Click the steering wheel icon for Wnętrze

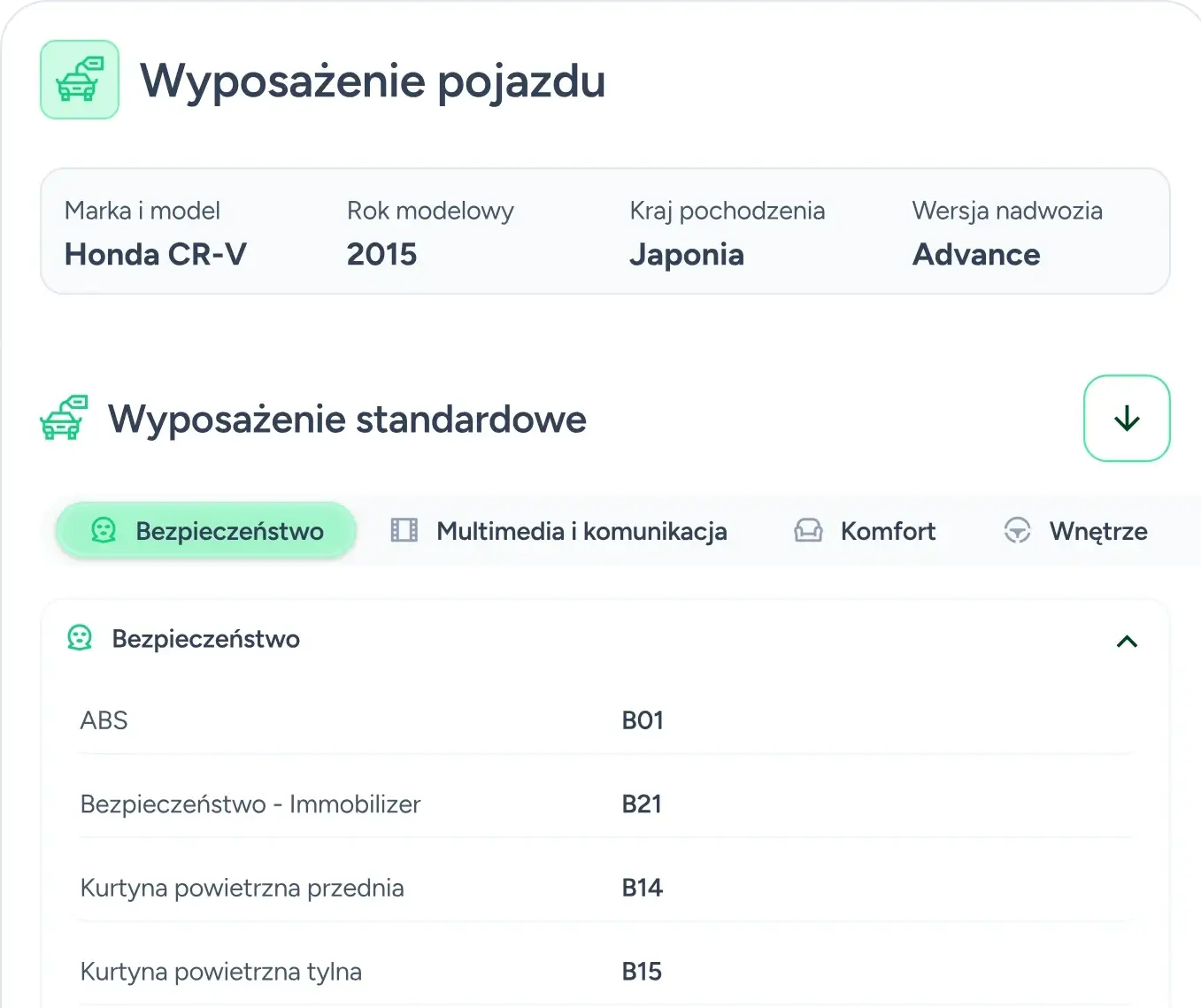coord(1017,531)
